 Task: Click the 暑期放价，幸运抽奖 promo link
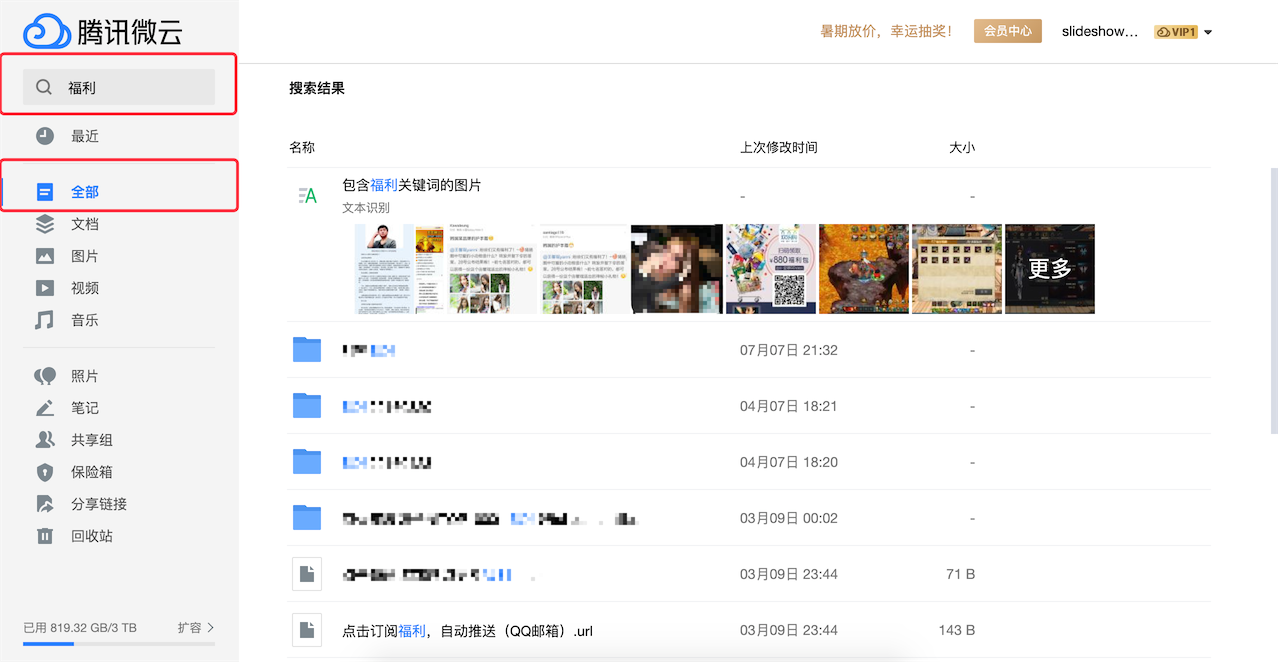coord(886,31)
